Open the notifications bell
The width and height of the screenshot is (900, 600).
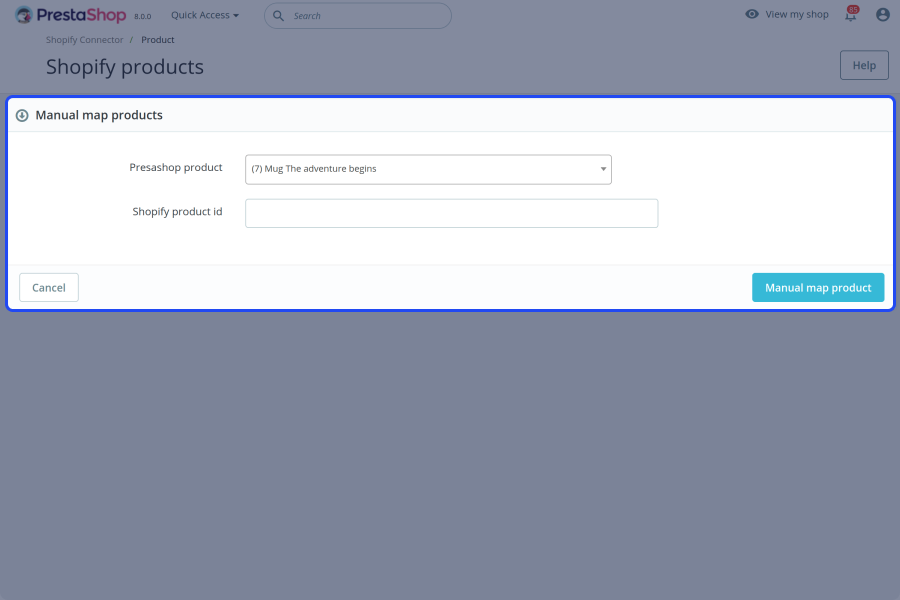851,14
